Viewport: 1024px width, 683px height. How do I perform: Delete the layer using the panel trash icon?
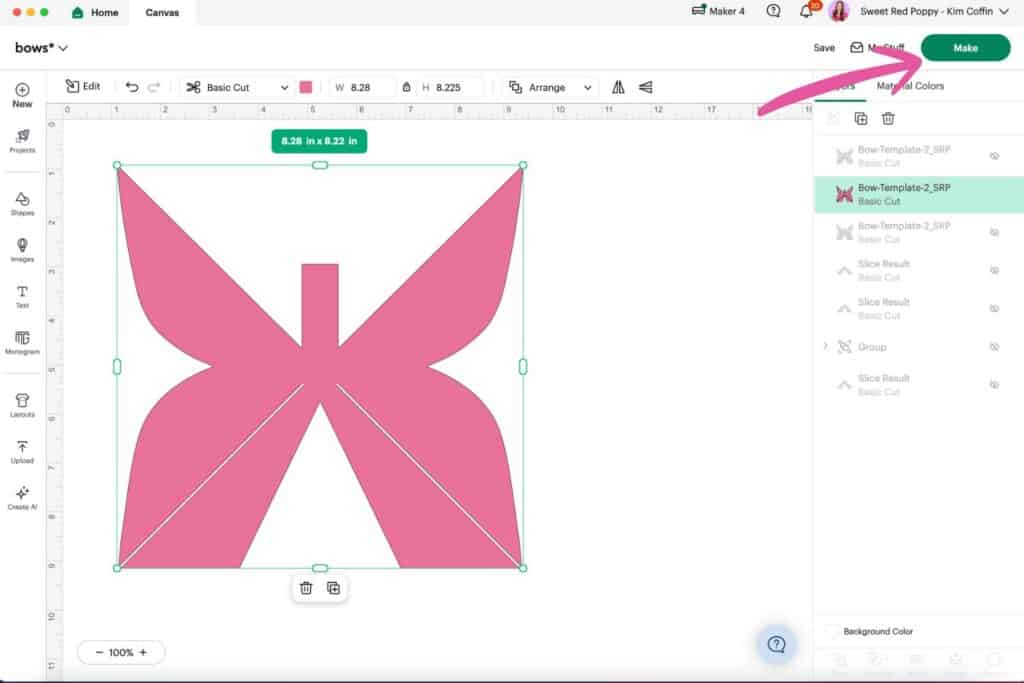click(x=888, y=119)
